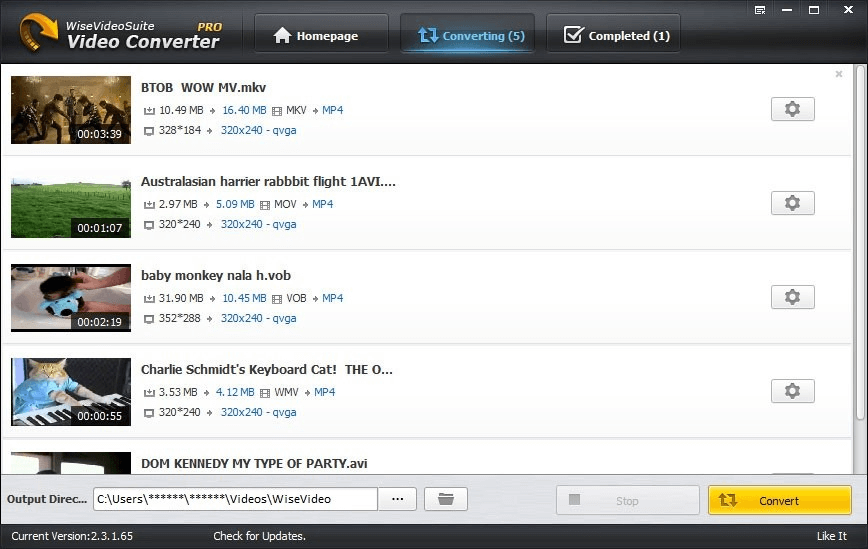Minimize the Video Converter window

787,10
